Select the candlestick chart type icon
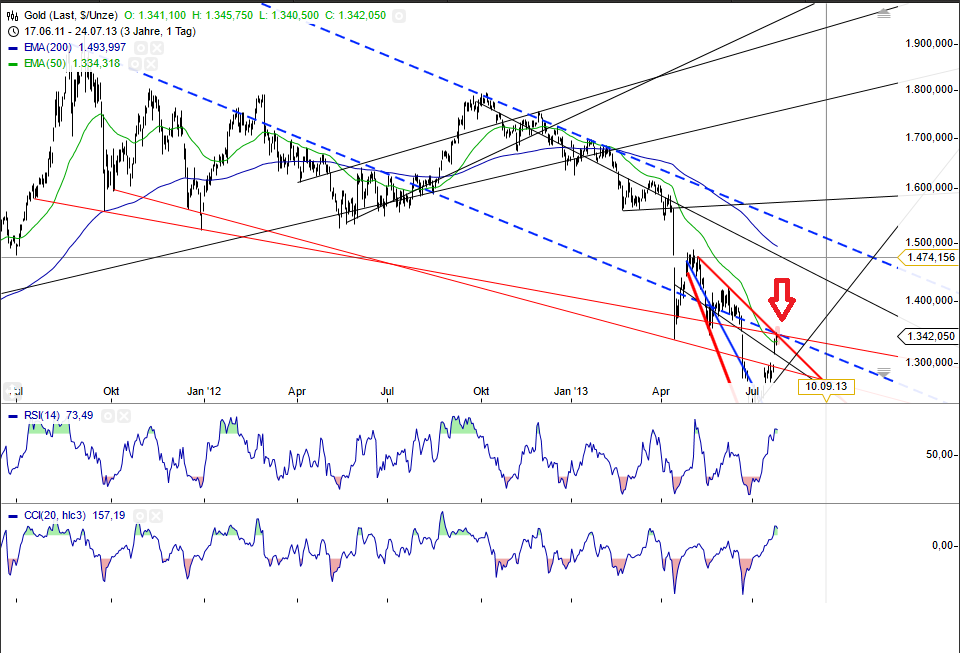This screenshot has width=960, height=653. coord(14,16)
